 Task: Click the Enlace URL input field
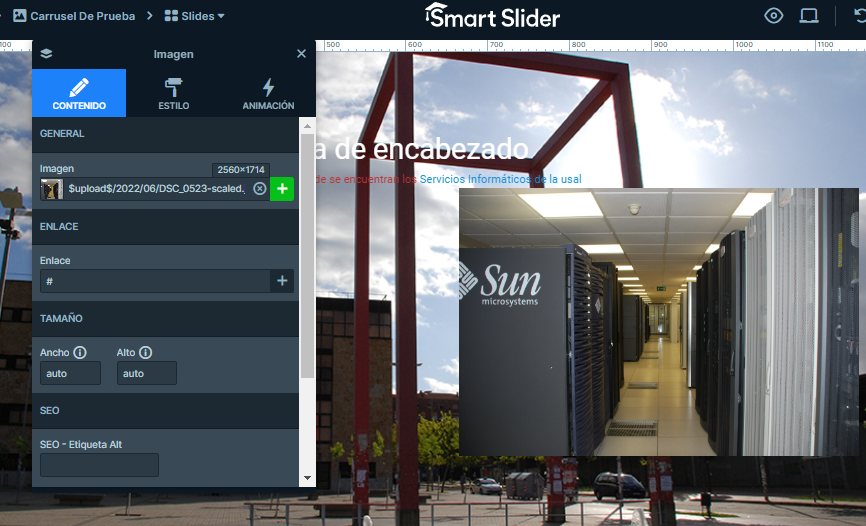[x=155, y=281]
